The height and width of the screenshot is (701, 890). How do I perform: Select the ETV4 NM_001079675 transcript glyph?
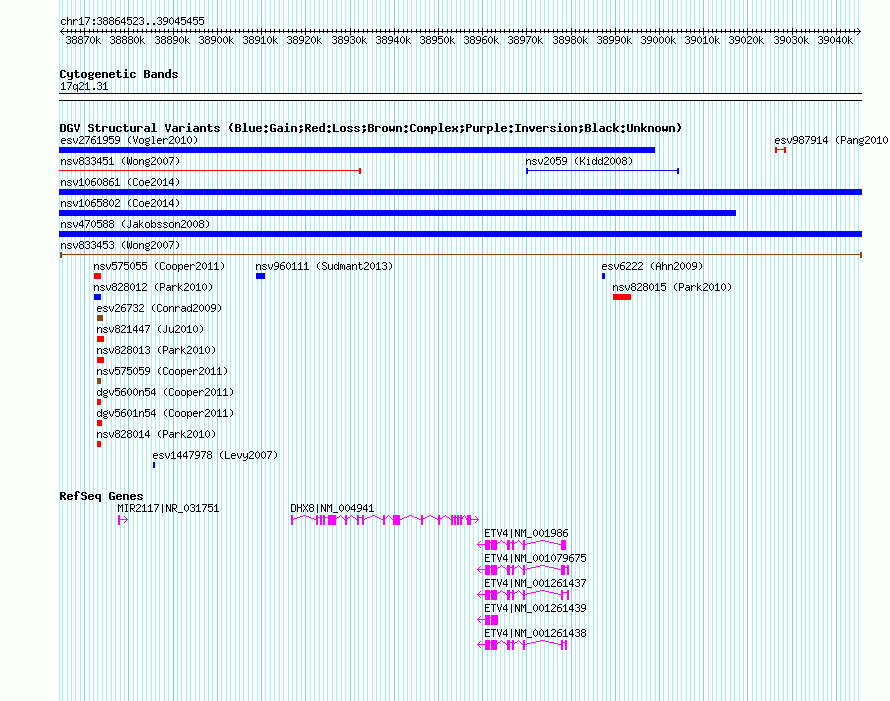pos(523,569)
